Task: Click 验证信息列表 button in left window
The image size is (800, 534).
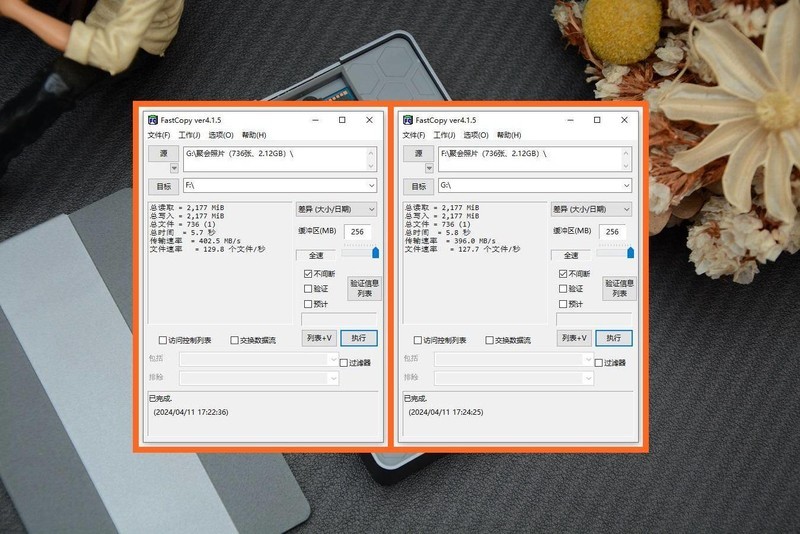Action: pyautogui.click(x=364, y=288)
